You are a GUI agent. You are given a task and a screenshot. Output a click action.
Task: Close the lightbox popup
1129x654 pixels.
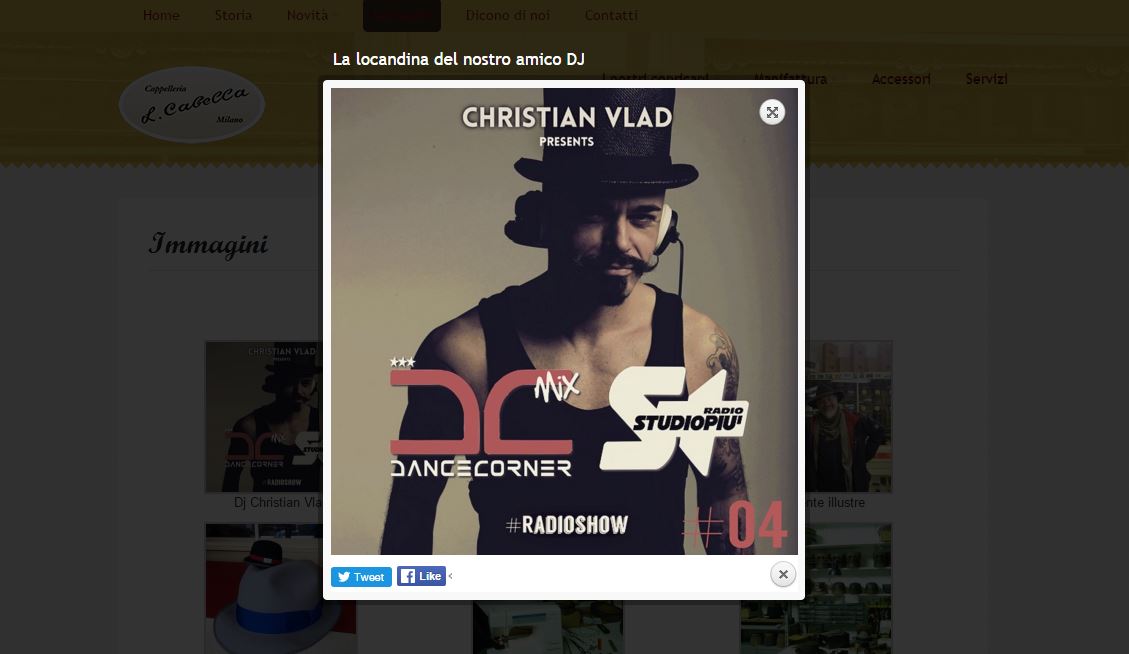(x=783, y=575)
